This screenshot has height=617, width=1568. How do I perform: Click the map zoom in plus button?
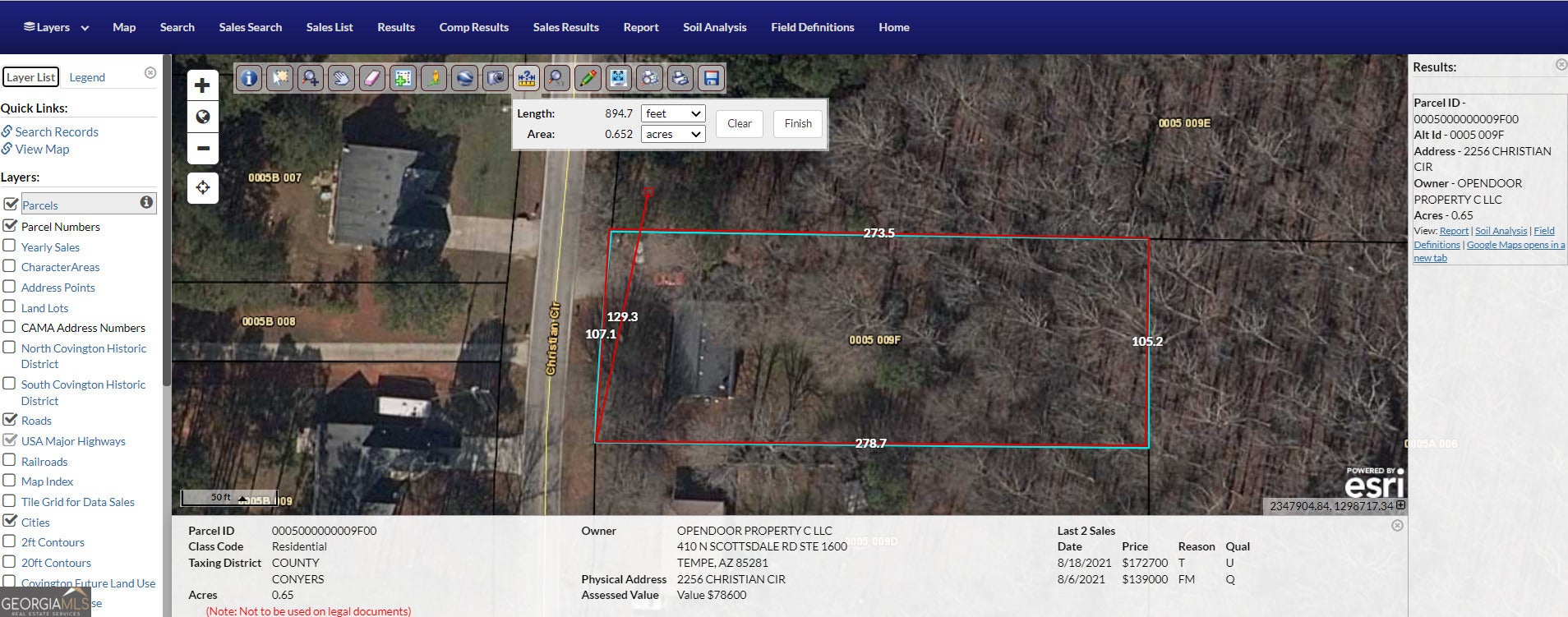(x=202, y=85)
